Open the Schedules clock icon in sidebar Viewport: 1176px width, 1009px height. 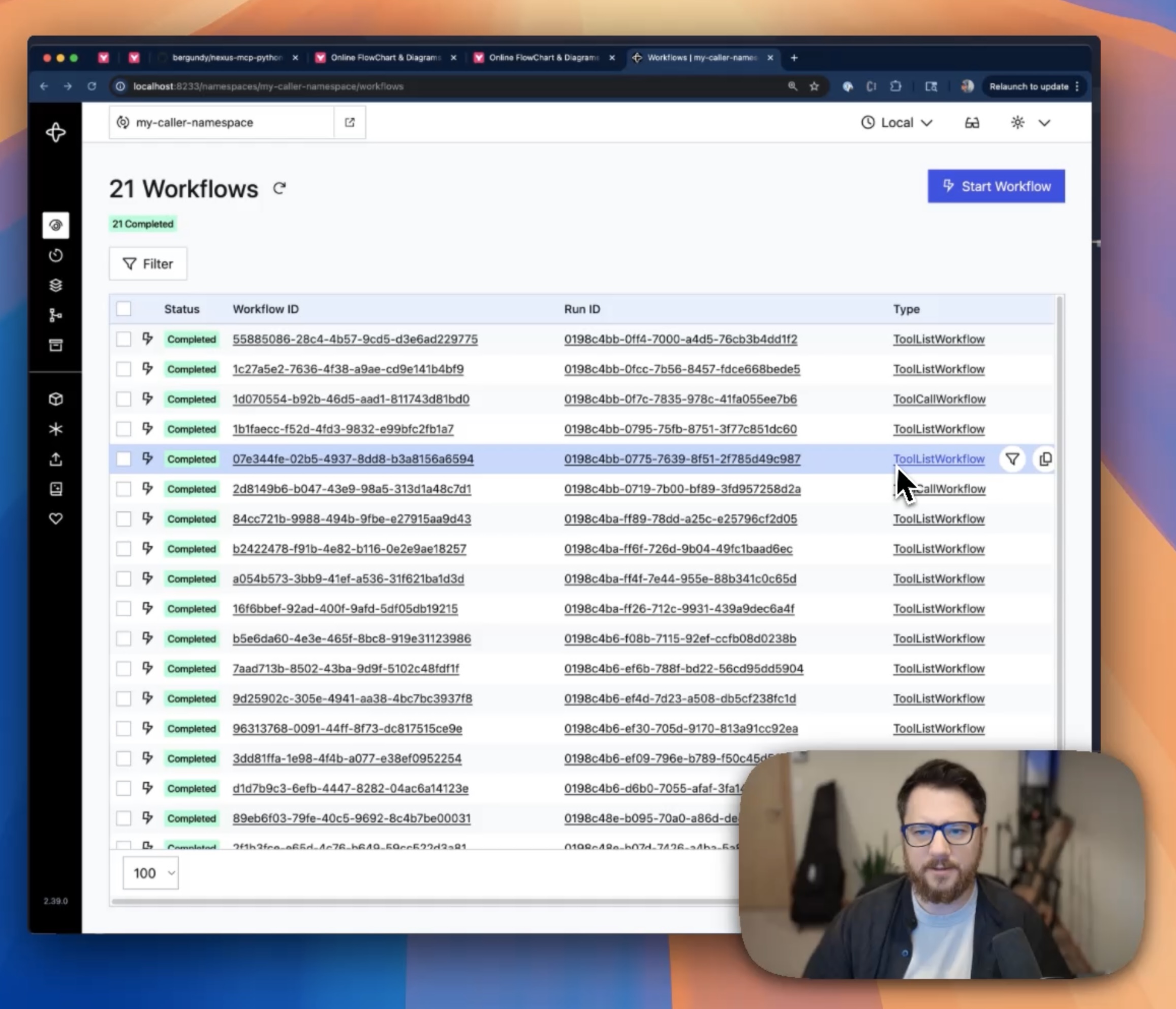click(x=55, y=256)
